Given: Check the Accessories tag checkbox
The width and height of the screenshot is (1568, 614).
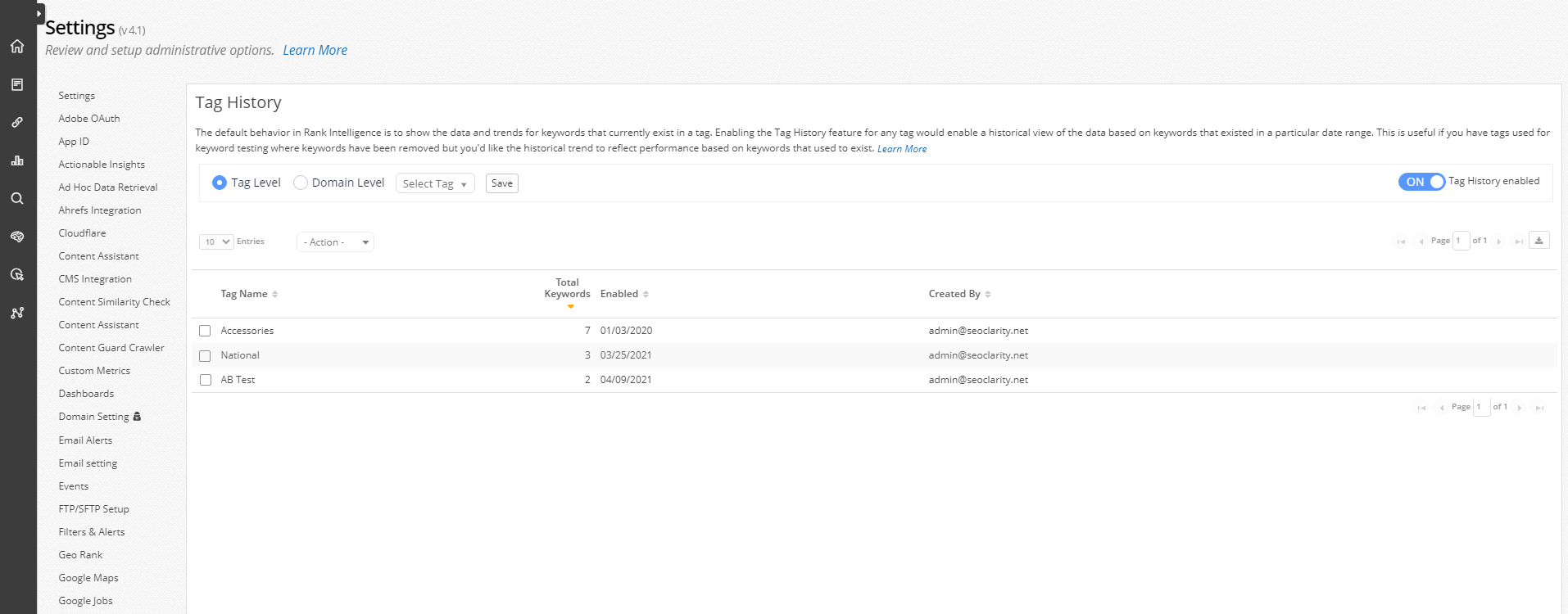Looking at the screenshot, I should (x=205, y=331).
